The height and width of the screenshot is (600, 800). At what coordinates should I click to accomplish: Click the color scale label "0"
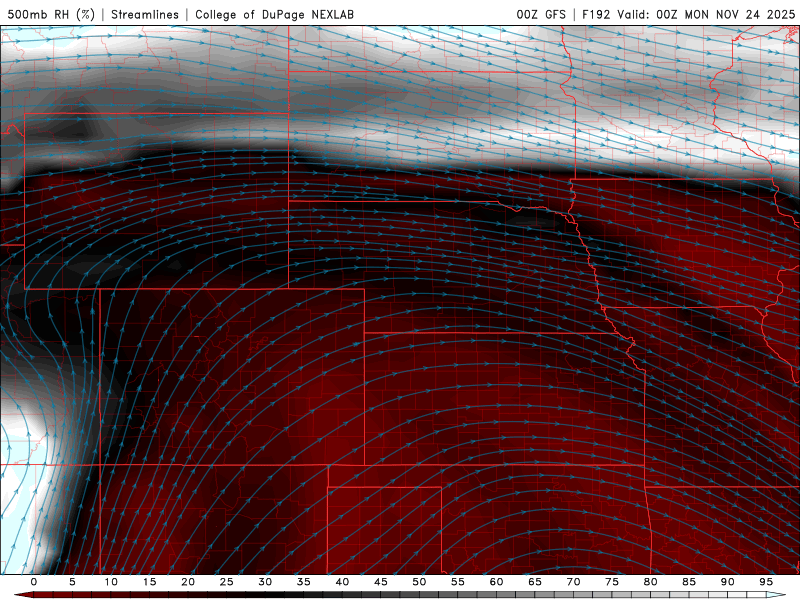[x=34, y=582]
